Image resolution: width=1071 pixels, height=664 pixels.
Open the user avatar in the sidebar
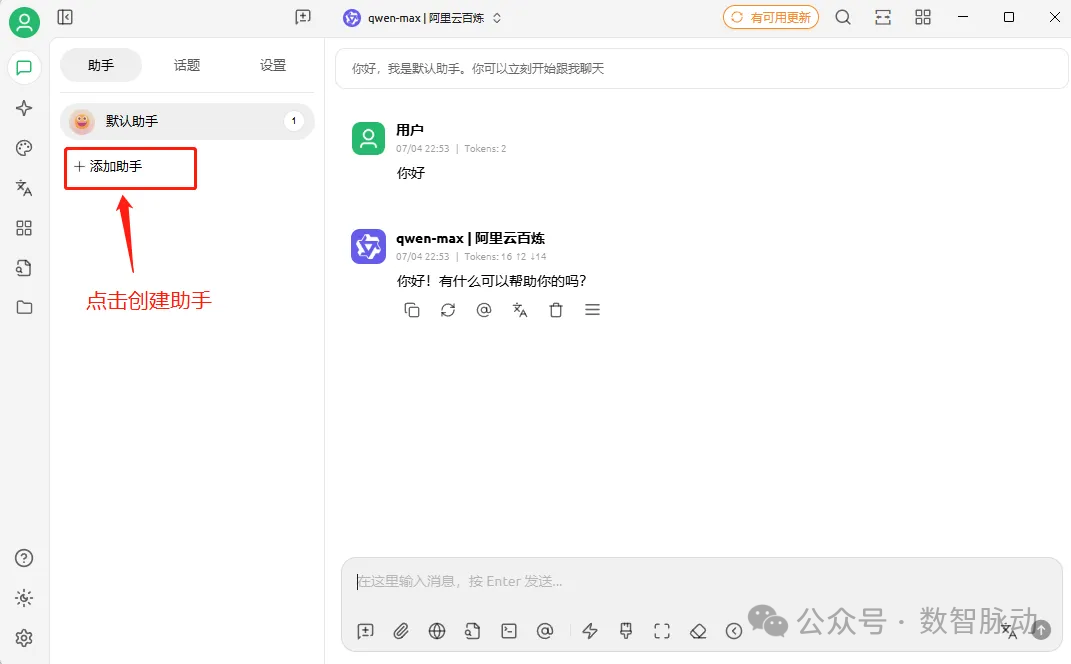tap(24, 23)
